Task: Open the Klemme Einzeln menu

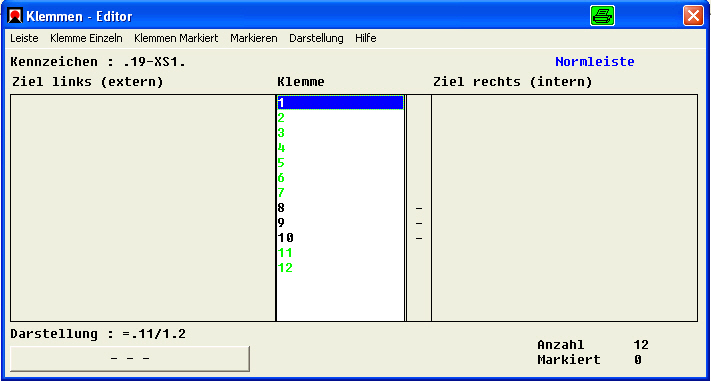Action: (x=86, y=39)
